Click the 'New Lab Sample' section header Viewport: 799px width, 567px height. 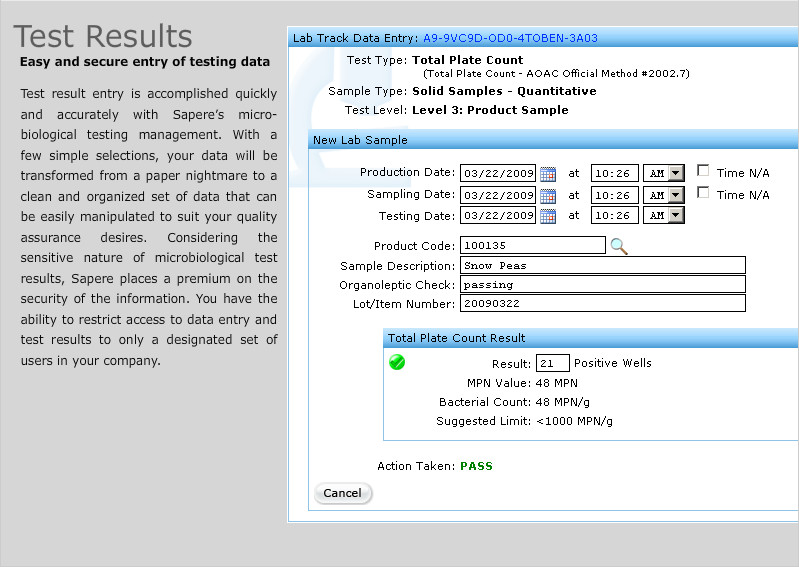pyautogui.click(x=360, y=140)
